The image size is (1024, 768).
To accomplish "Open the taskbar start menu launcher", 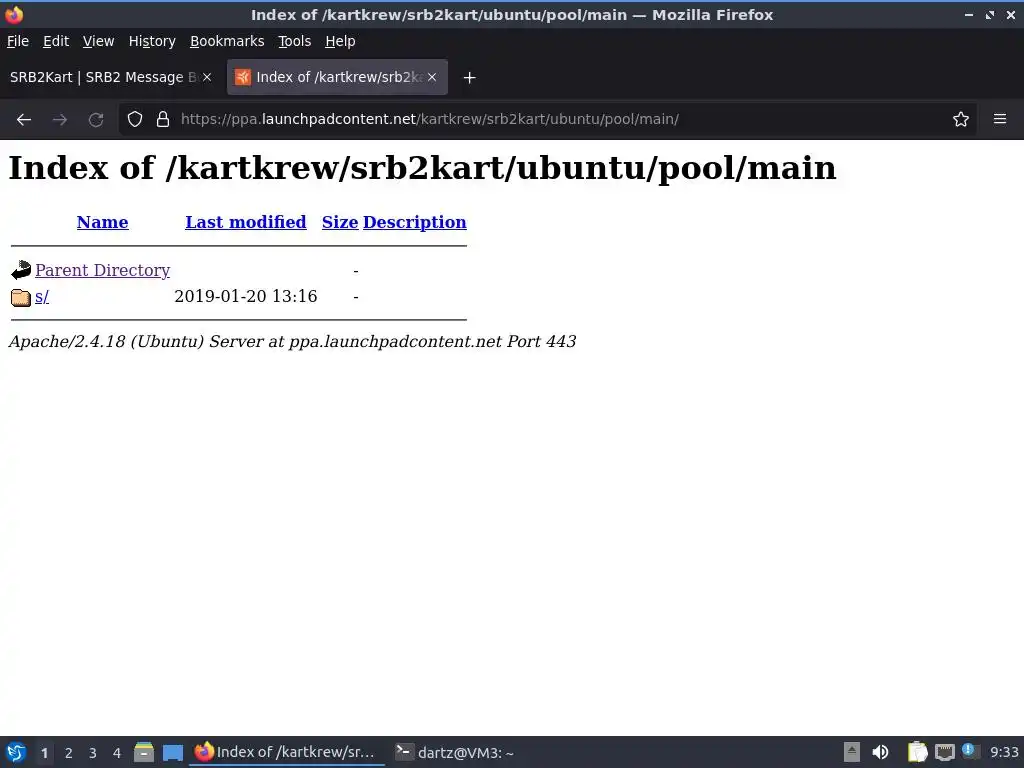I will coord(16,752).
